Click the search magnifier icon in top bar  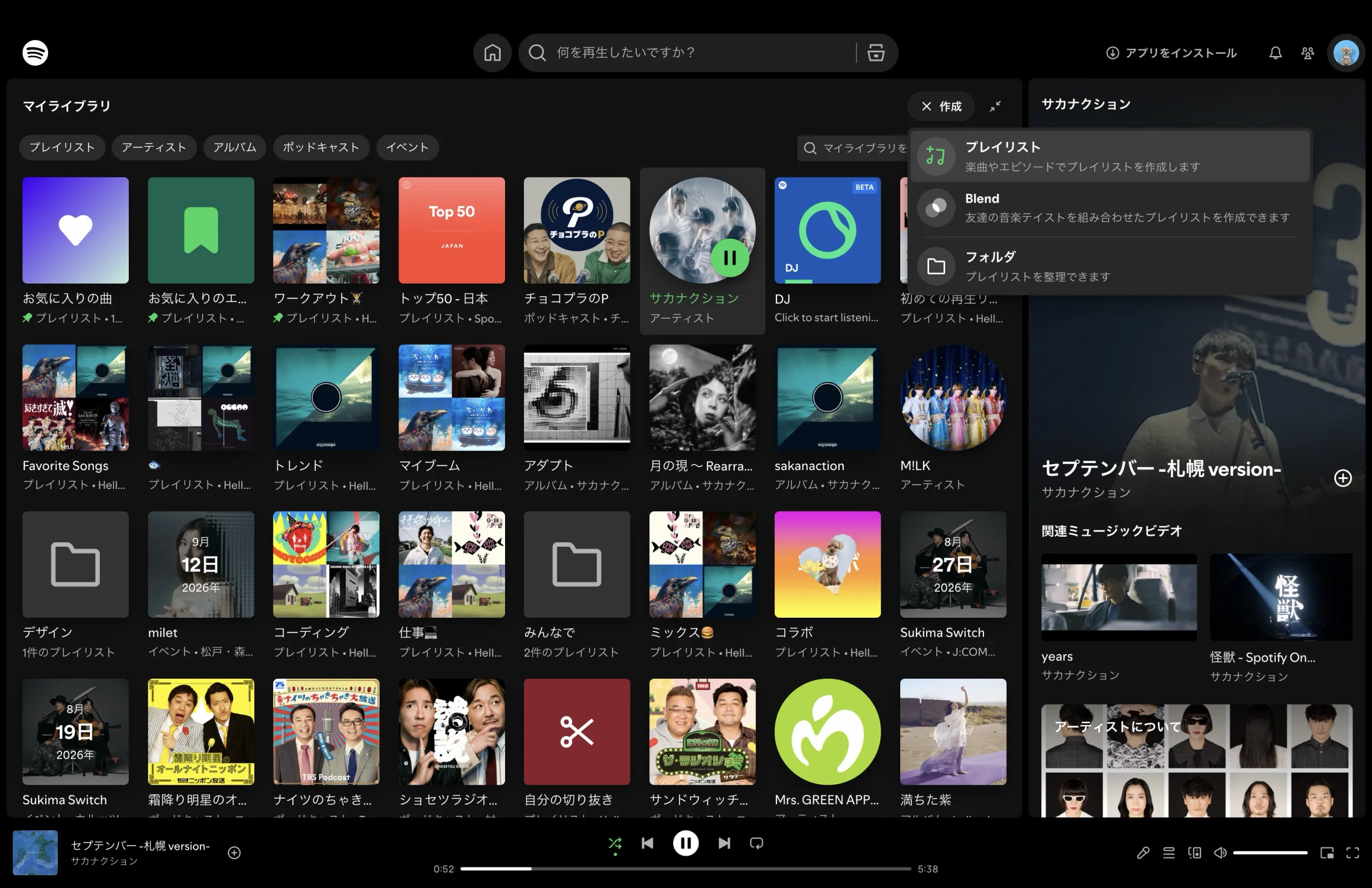click(x=537, y=53)
